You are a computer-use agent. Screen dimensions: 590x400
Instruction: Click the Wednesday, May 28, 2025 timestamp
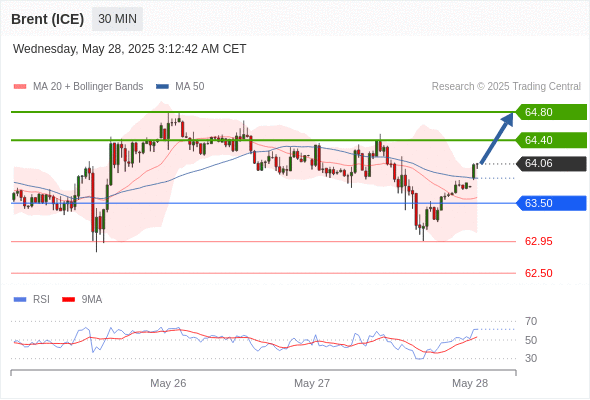[x=129, y=49]
